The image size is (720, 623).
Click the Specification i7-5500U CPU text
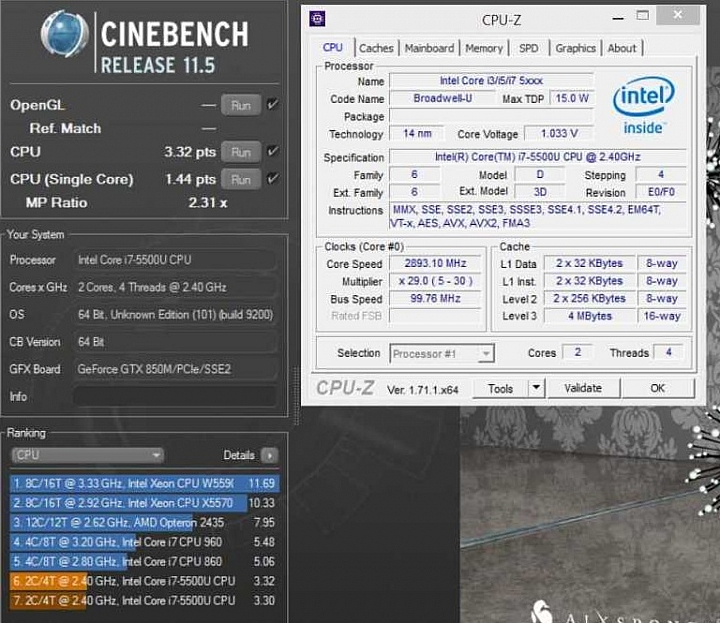pyautogui.click(x=538, y=157)
